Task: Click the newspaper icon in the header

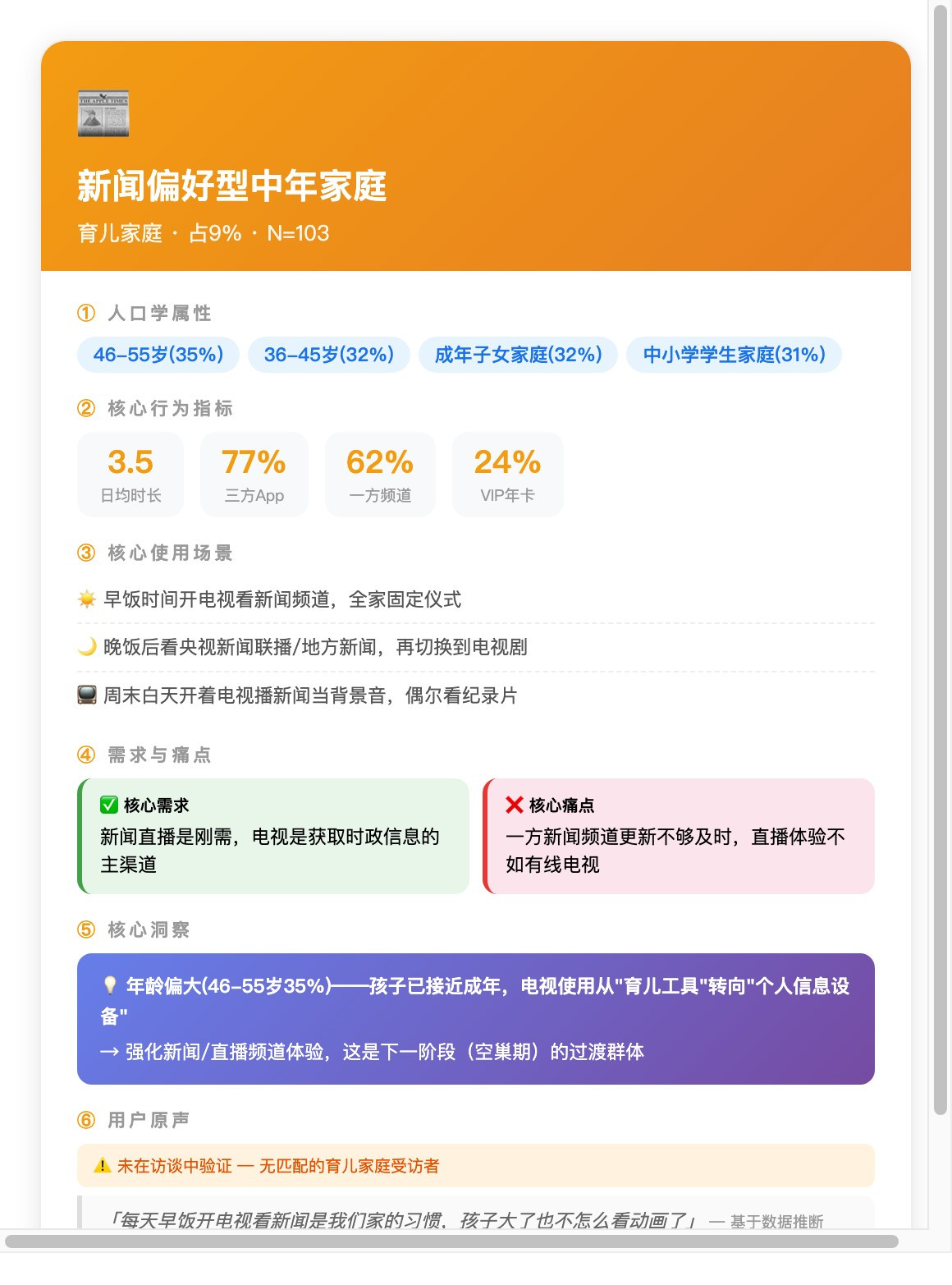Action: click(103, 112)
